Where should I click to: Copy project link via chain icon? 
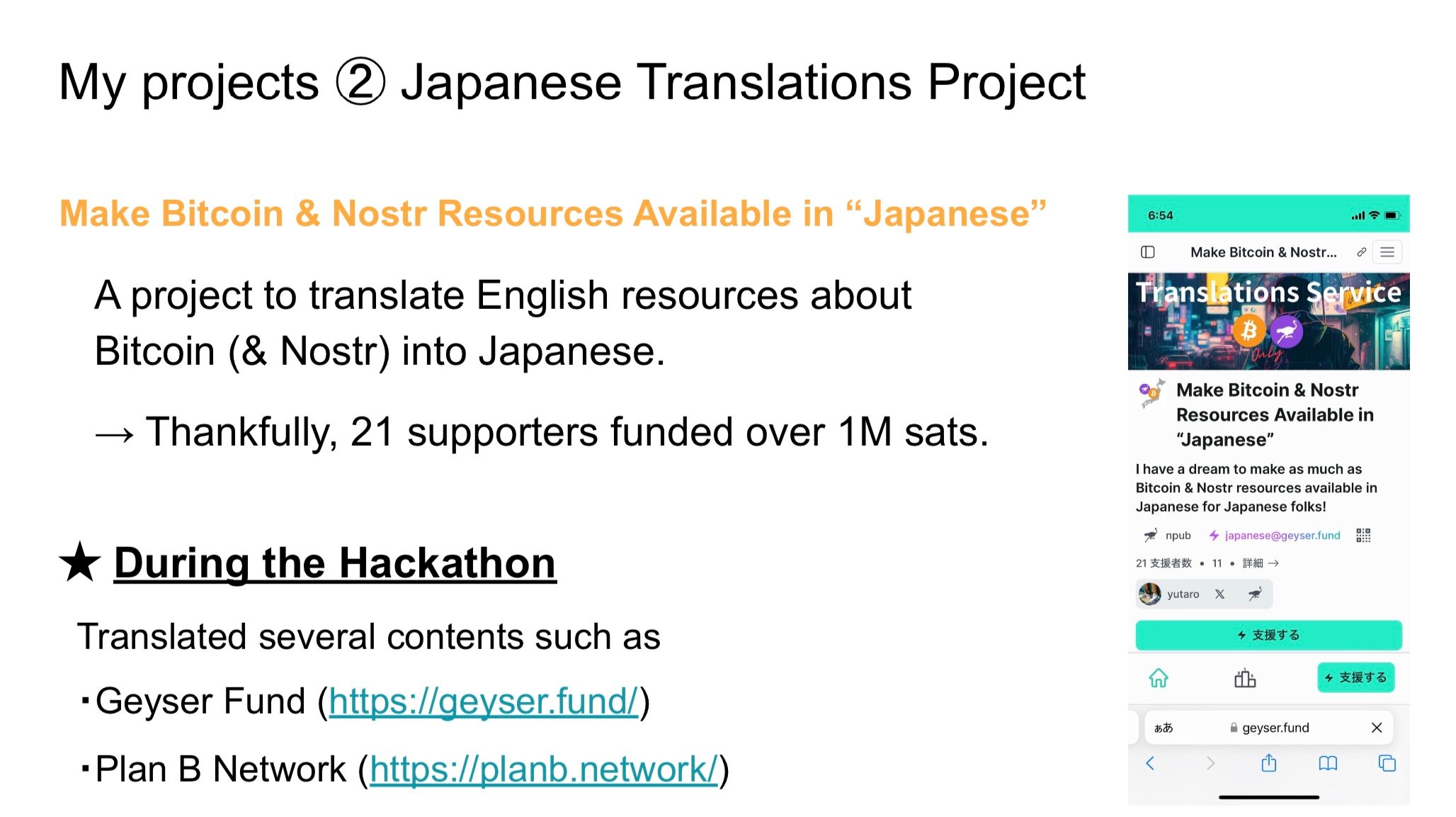(x=1361, y=252)
